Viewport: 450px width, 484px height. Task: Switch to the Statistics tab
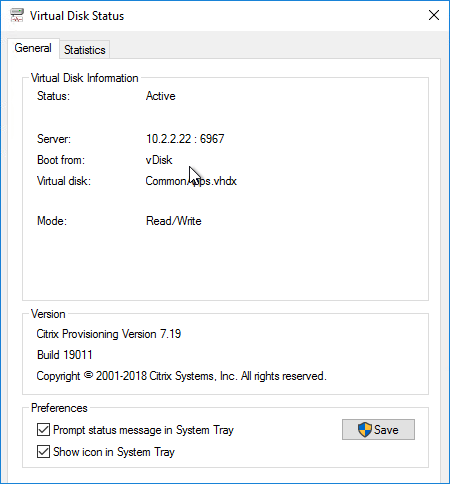(85, 50)
